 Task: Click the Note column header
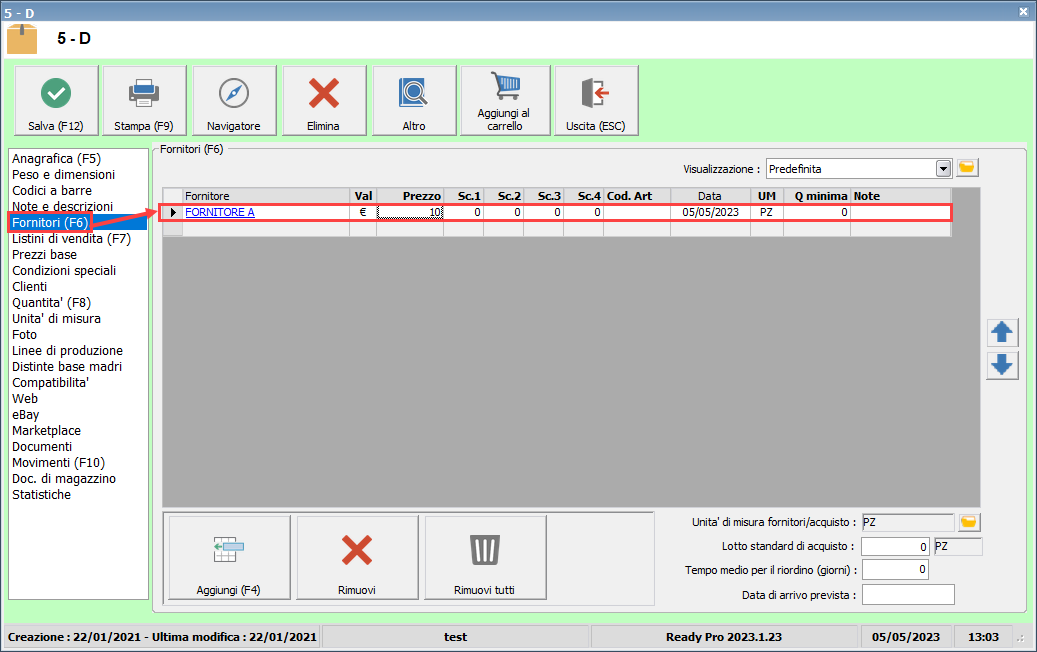(901, 196)
